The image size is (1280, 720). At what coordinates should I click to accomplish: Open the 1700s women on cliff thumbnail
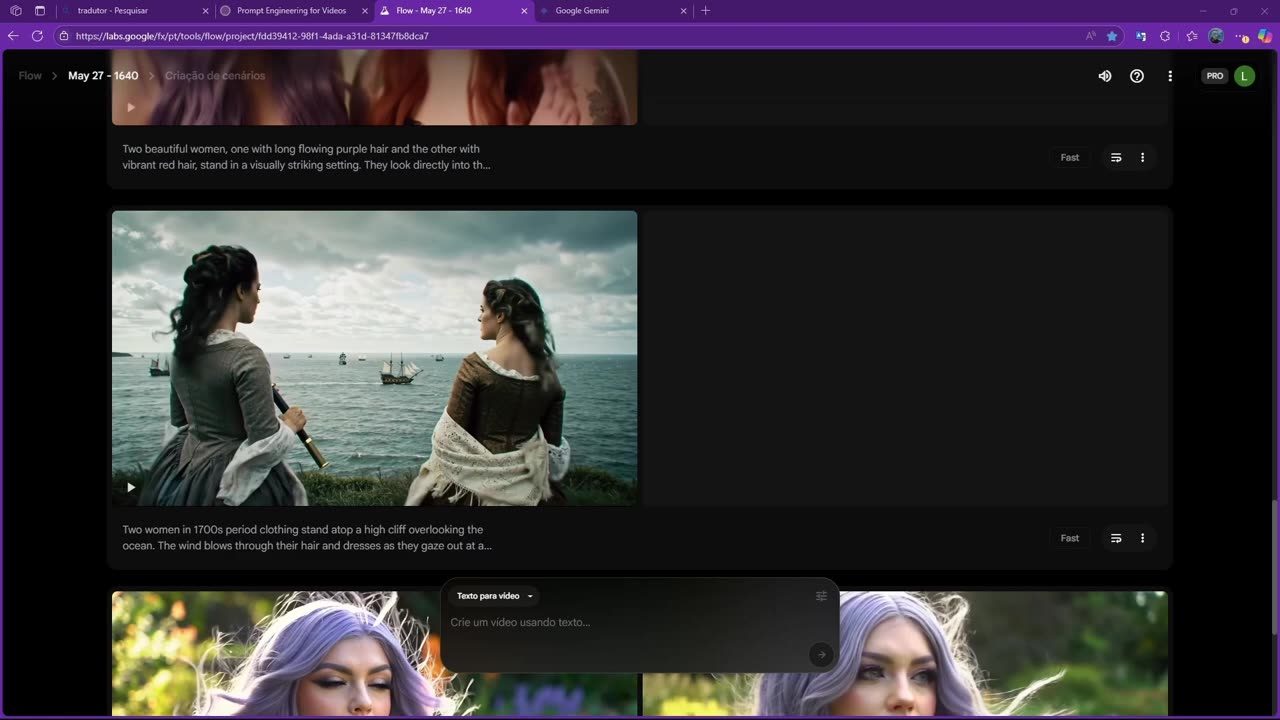point(374,358)
